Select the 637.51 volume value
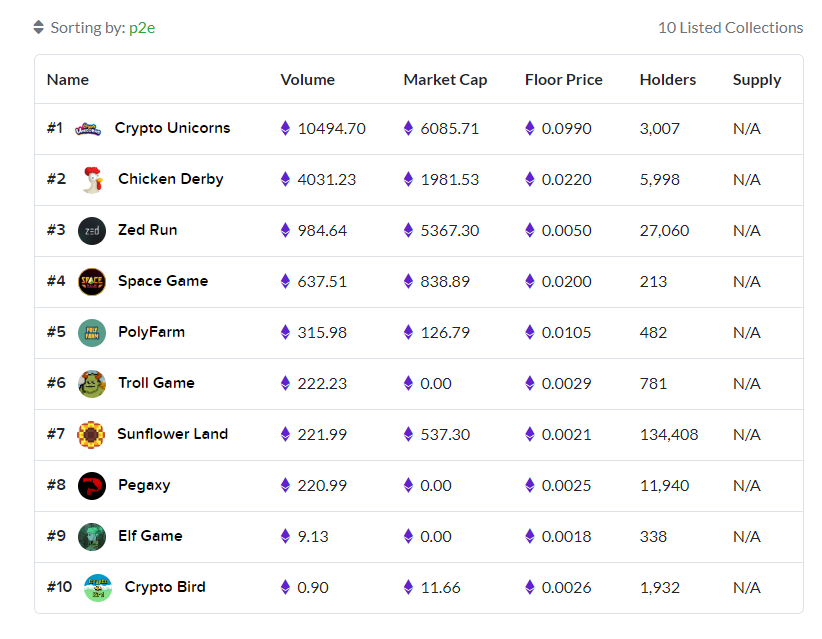The height and width of the screenshot is (639, 822). 322,281
